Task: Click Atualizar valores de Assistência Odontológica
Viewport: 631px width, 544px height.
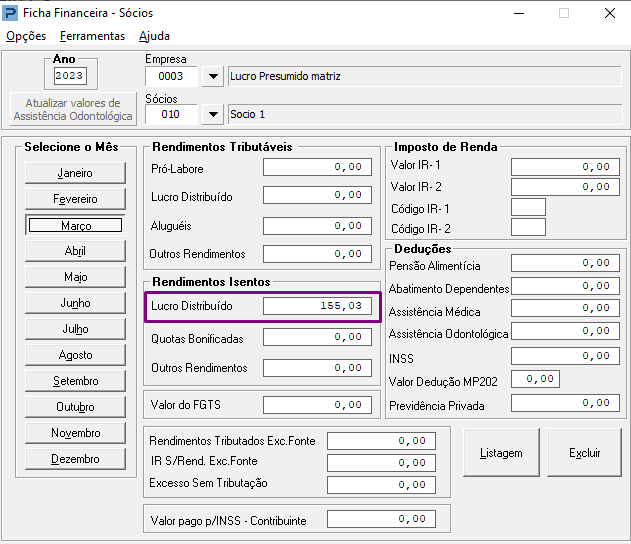Action: pos(73,110)
